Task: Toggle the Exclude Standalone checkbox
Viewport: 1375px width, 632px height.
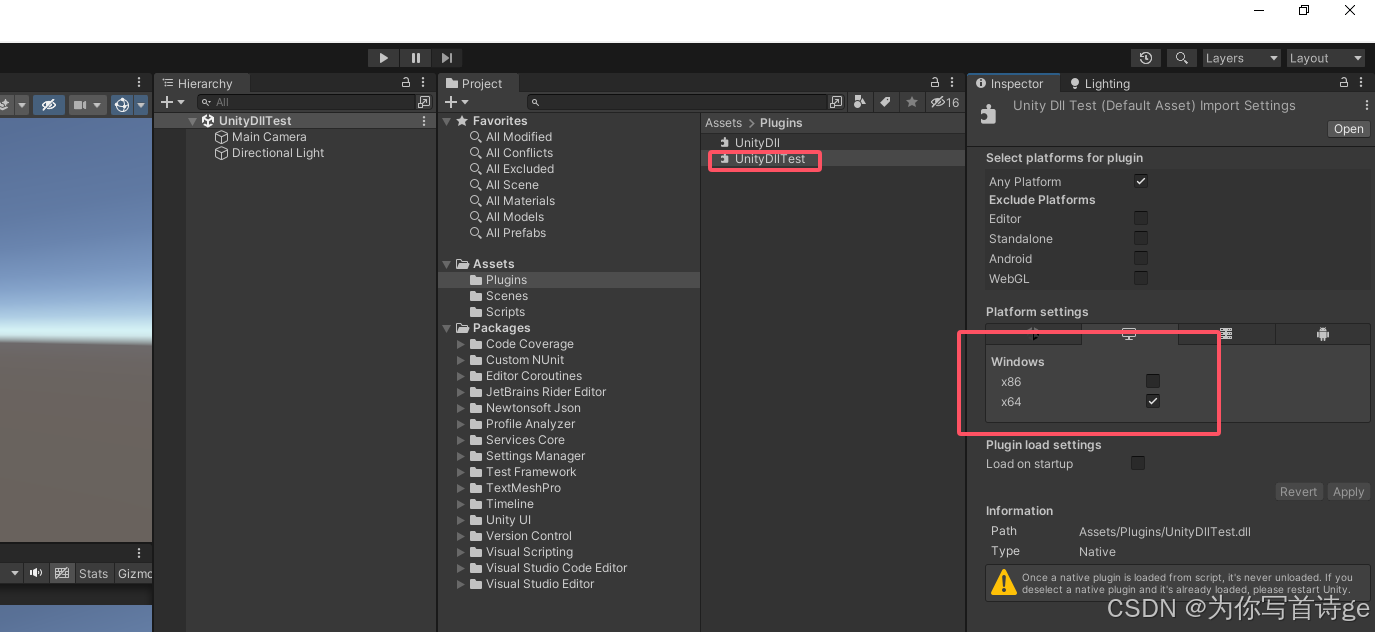Action: click(1141, 238)
